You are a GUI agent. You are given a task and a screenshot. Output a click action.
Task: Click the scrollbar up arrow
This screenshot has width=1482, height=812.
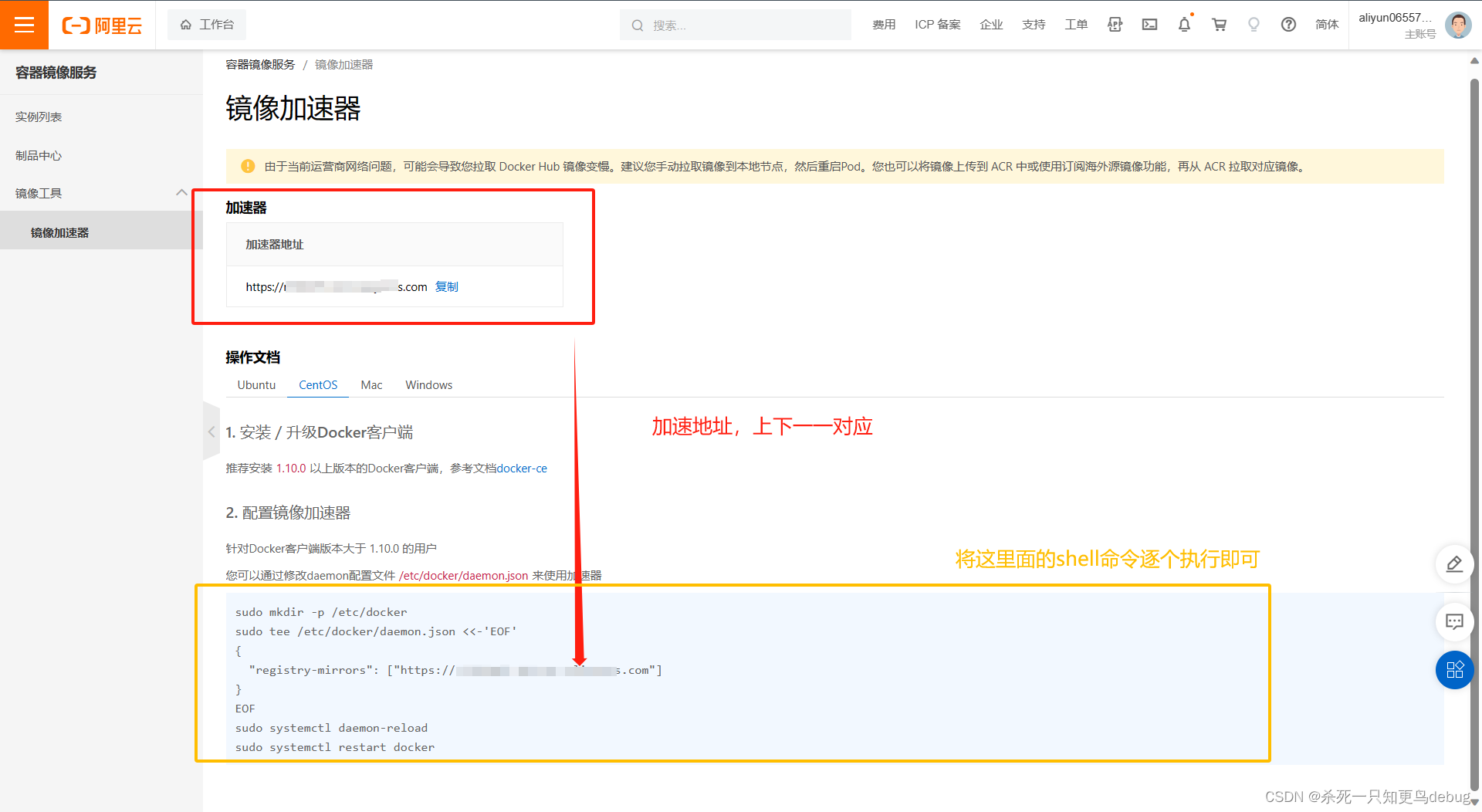(1474, 60)
